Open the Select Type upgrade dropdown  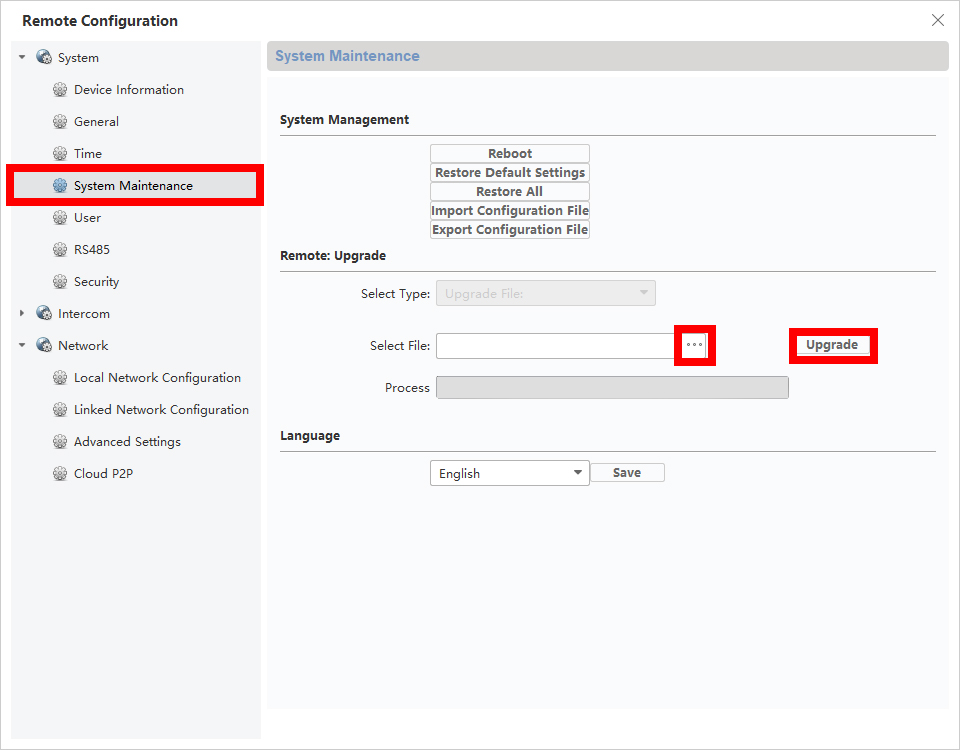pos(545,293)
